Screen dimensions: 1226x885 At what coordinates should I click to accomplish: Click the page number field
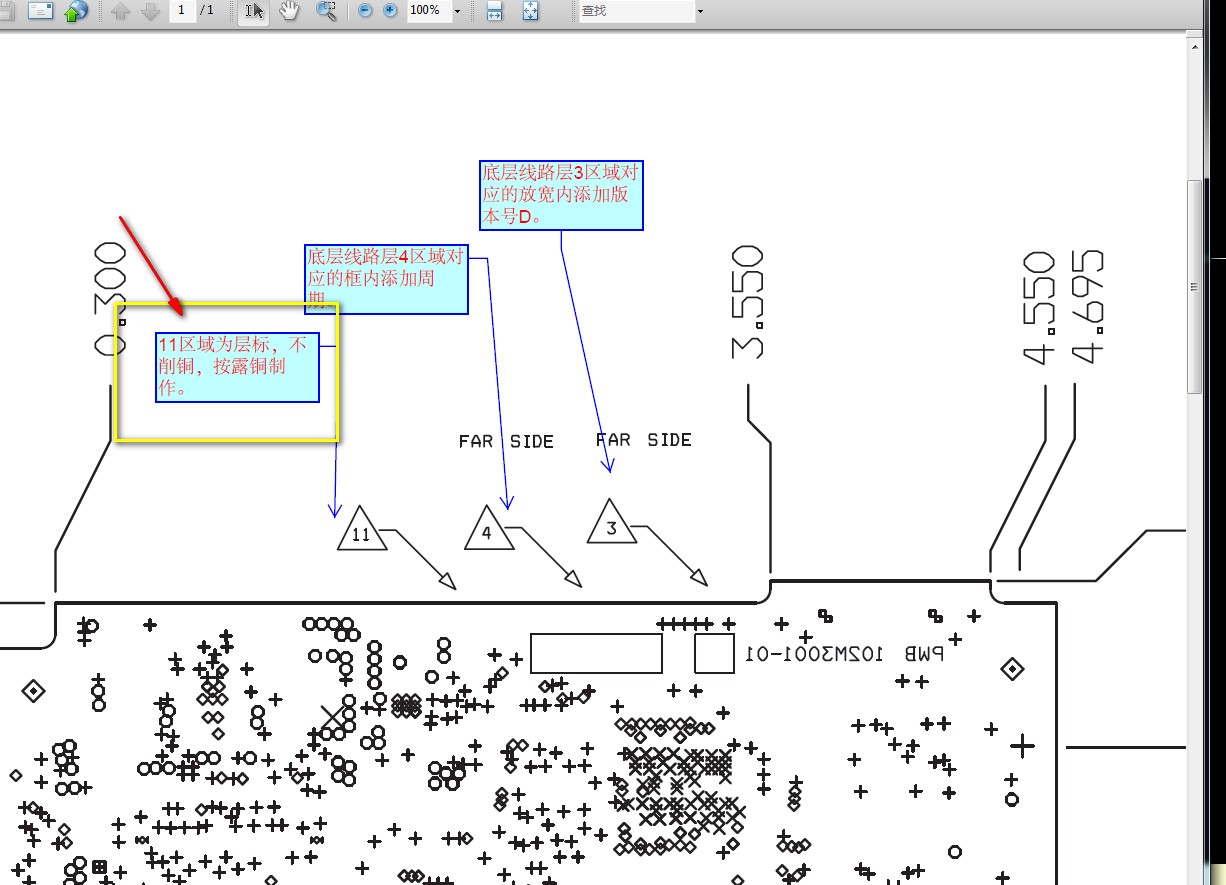click(182, 10)
